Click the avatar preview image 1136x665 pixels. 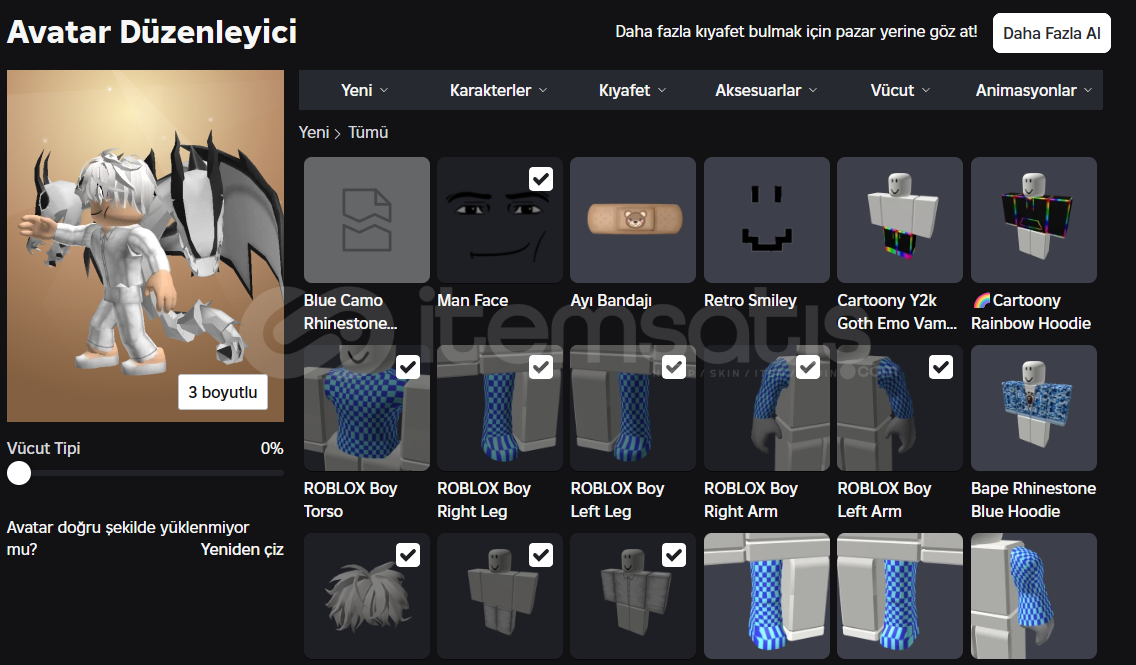coord(146,246)
